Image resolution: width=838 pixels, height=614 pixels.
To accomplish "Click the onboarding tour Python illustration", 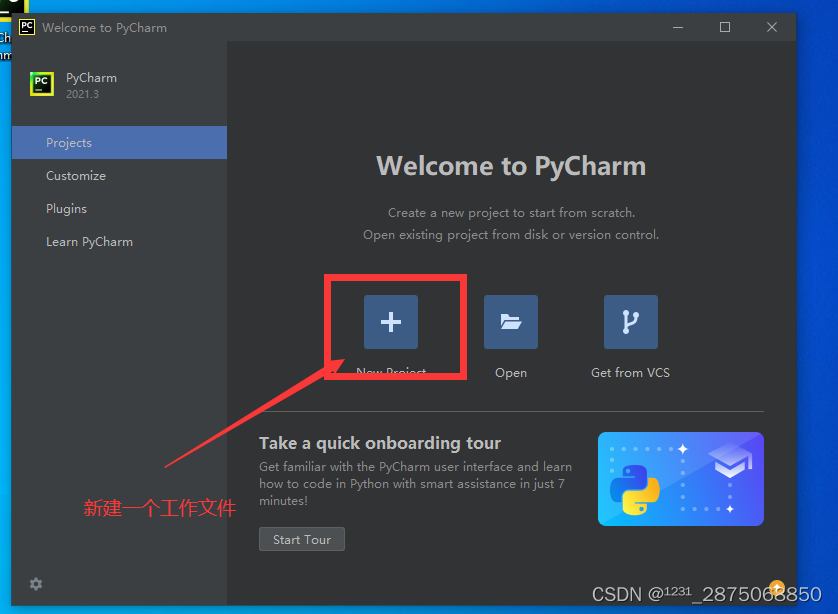I will (x=680, y=479).
